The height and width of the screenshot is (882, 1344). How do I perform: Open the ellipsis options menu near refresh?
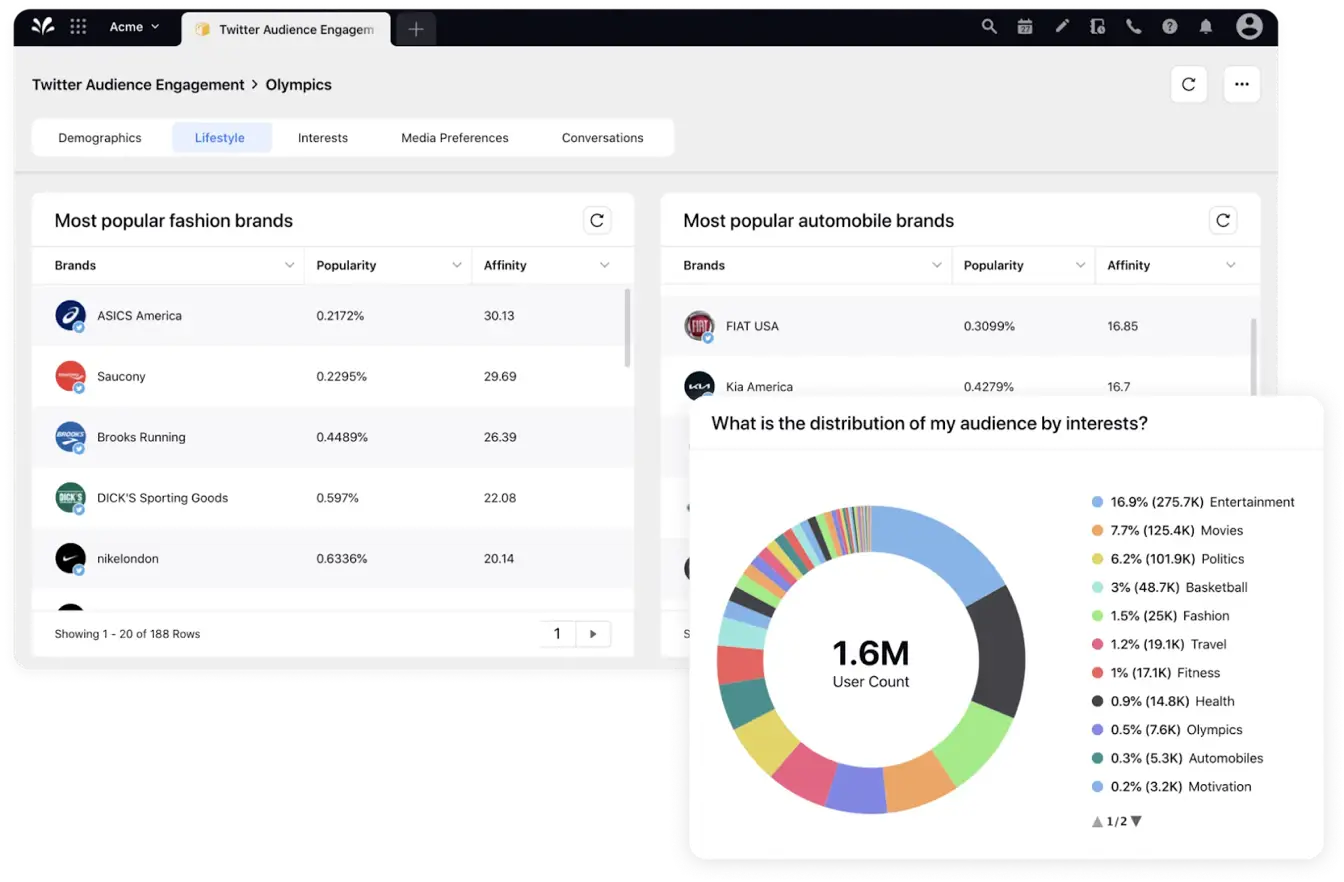[x=1242, y=84]
